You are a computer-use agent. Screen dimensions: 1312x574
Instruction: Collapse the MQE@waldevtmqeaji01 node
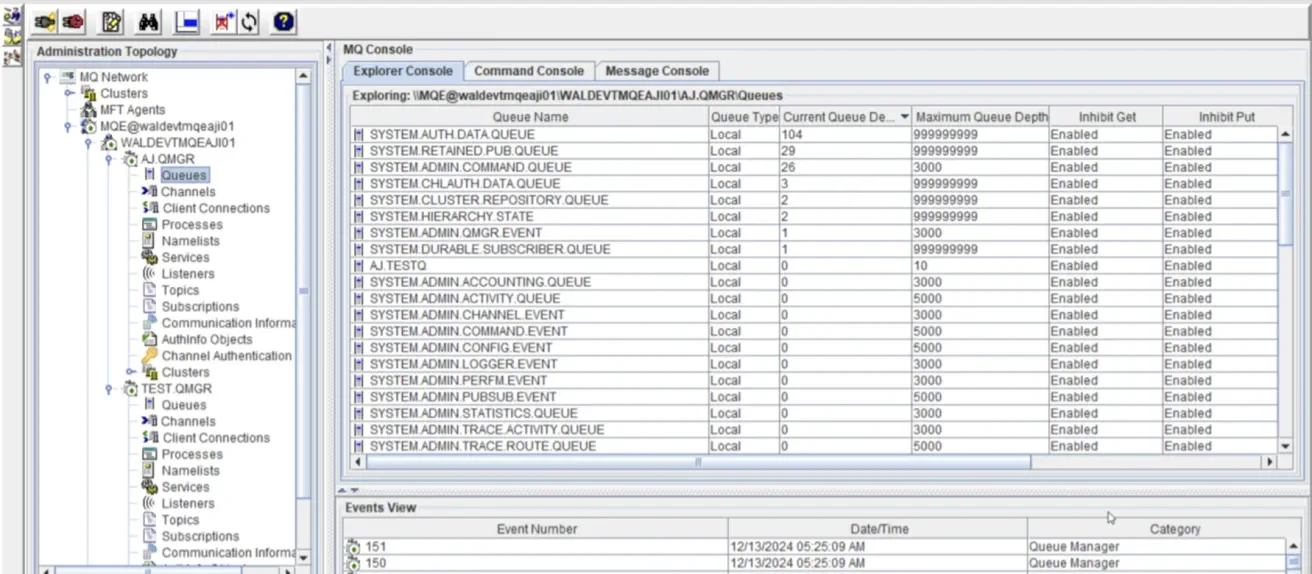[x=68, y=126]
